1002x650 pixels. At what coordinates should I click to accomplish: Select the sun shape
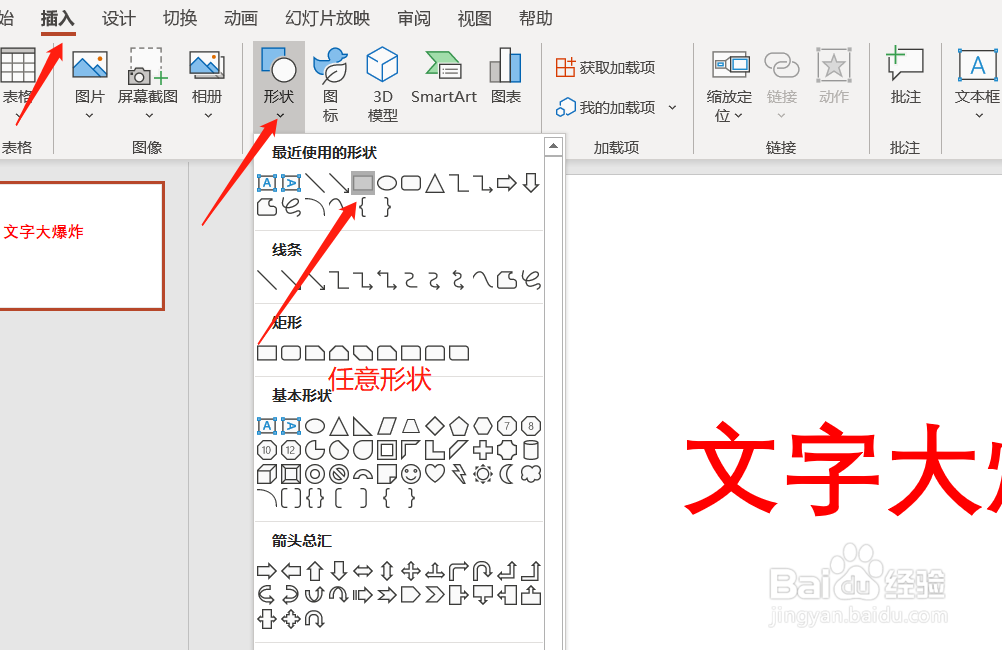[x=483, y=474]
